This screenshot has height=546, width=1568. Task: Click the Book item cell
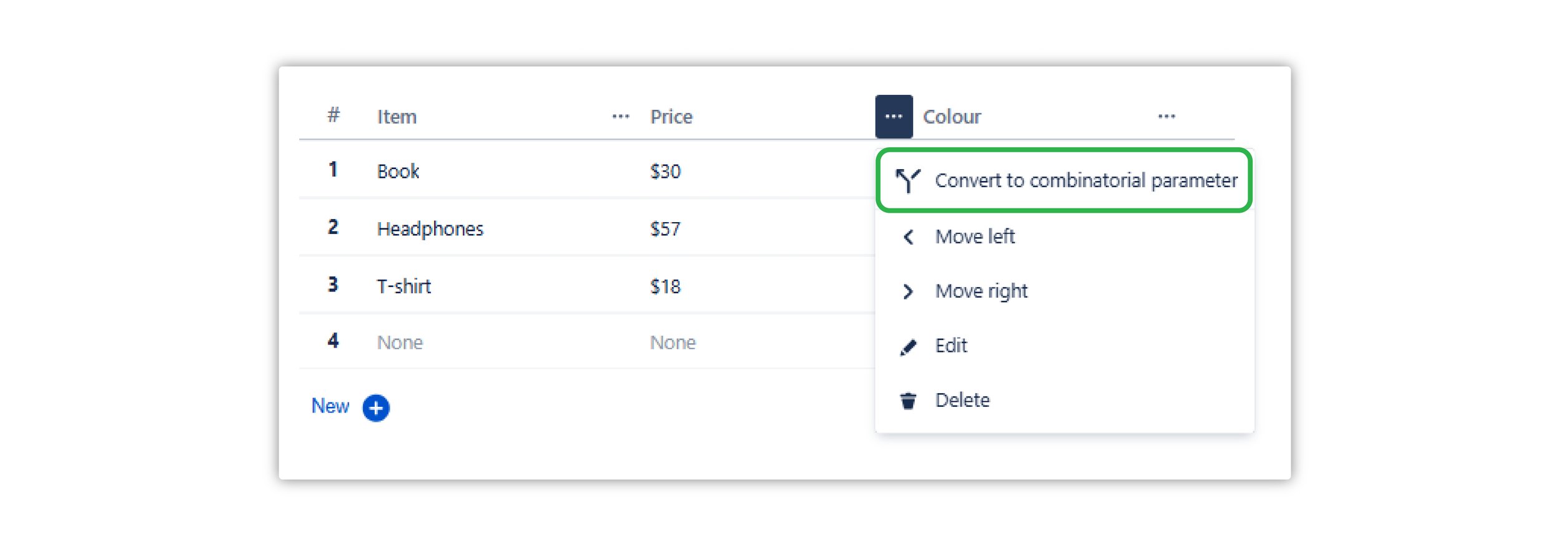point(398,172)
